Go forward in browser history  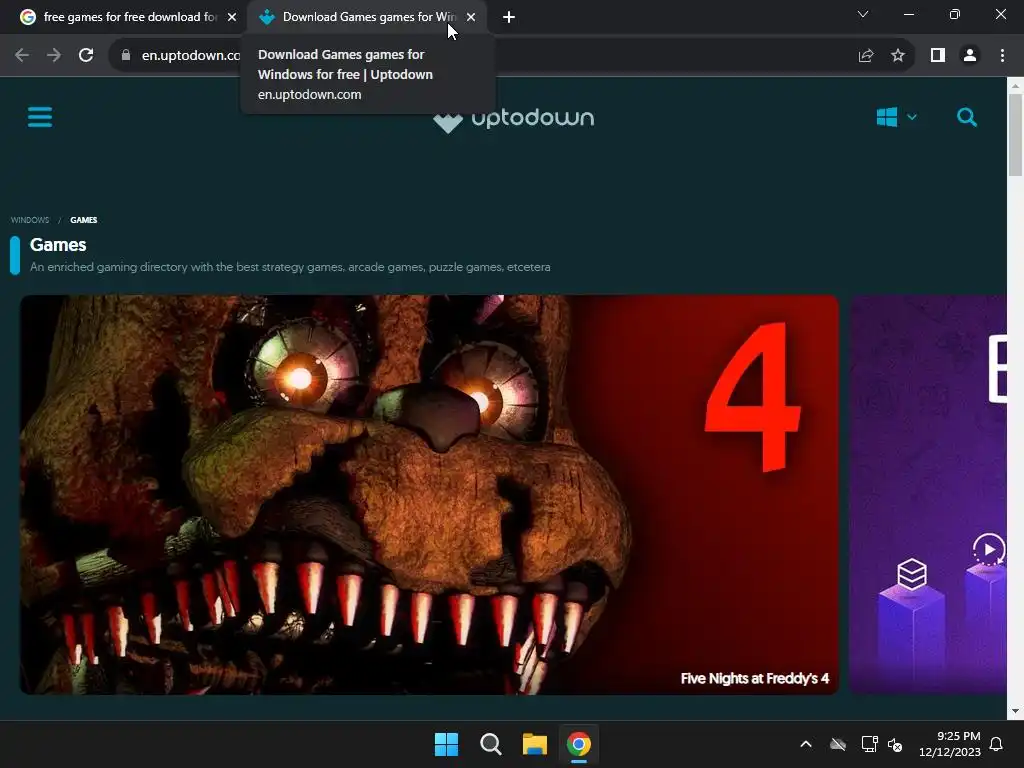[54, 56]
